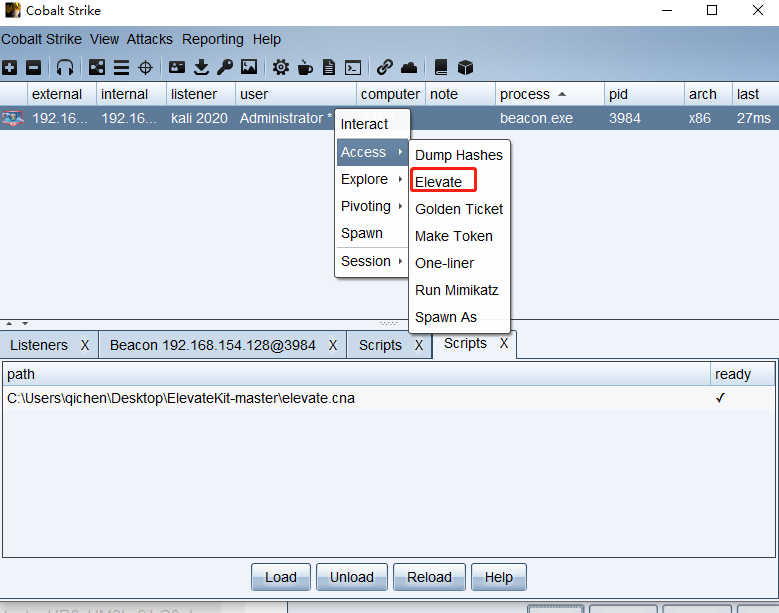Viewport: 779px width, 613px height.
Task: Select Make Token in the submenu
Action: (x=459, y=236)
